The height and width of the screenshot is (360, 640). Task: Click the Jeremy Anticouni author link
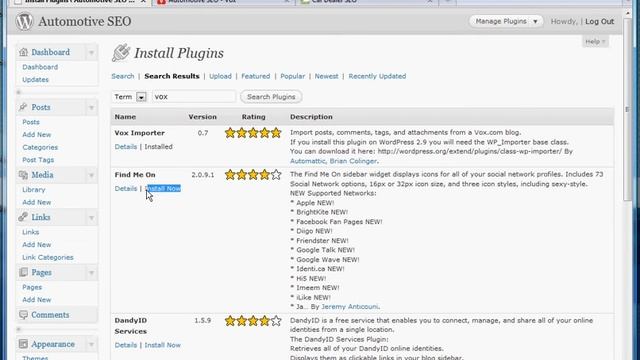[x=350, y=307]
